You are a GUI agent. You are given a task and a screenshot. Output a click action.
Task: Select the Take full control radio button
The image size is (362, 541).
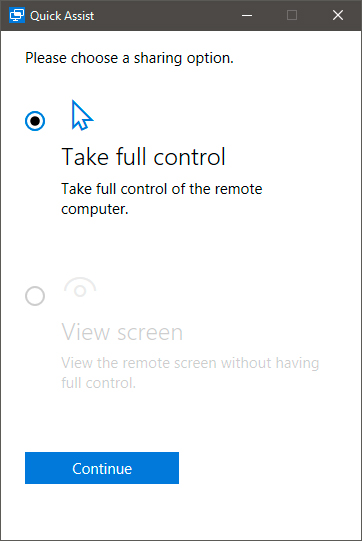point(35,121)
